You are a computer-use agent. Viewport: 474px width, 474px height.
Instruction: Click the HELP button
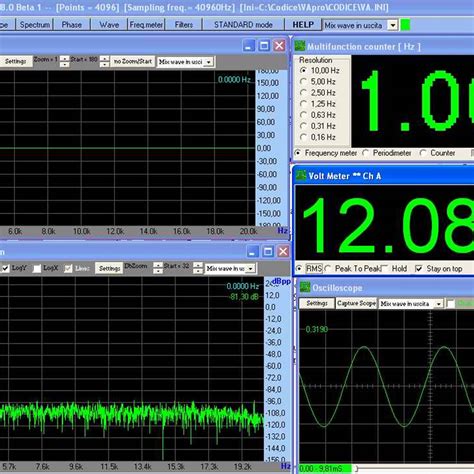(303, 25)
